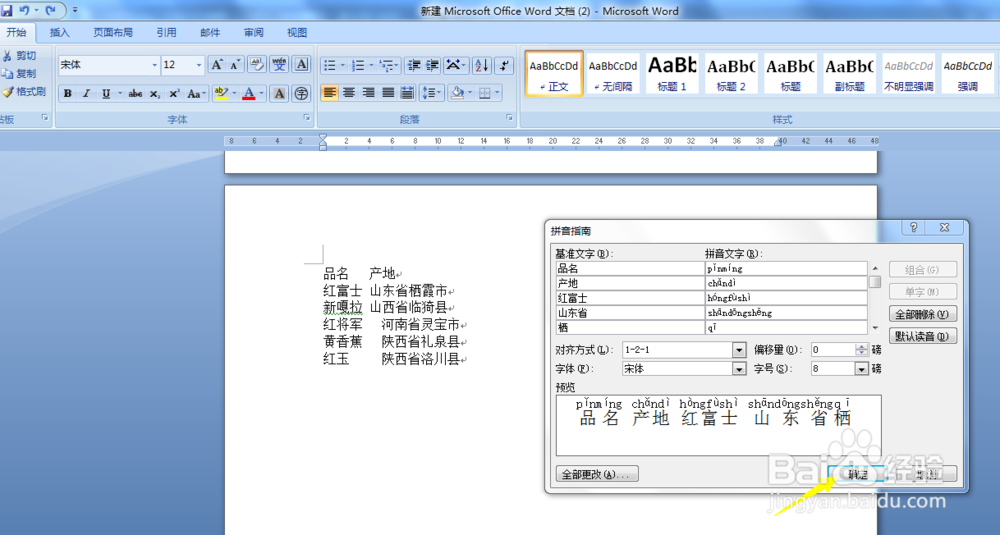Click the 确定 button in 拼音指南 dialog
Image resolution: width=1000 pixels, height=535 pixels.
pyautogui.click(x=858, y=474)
